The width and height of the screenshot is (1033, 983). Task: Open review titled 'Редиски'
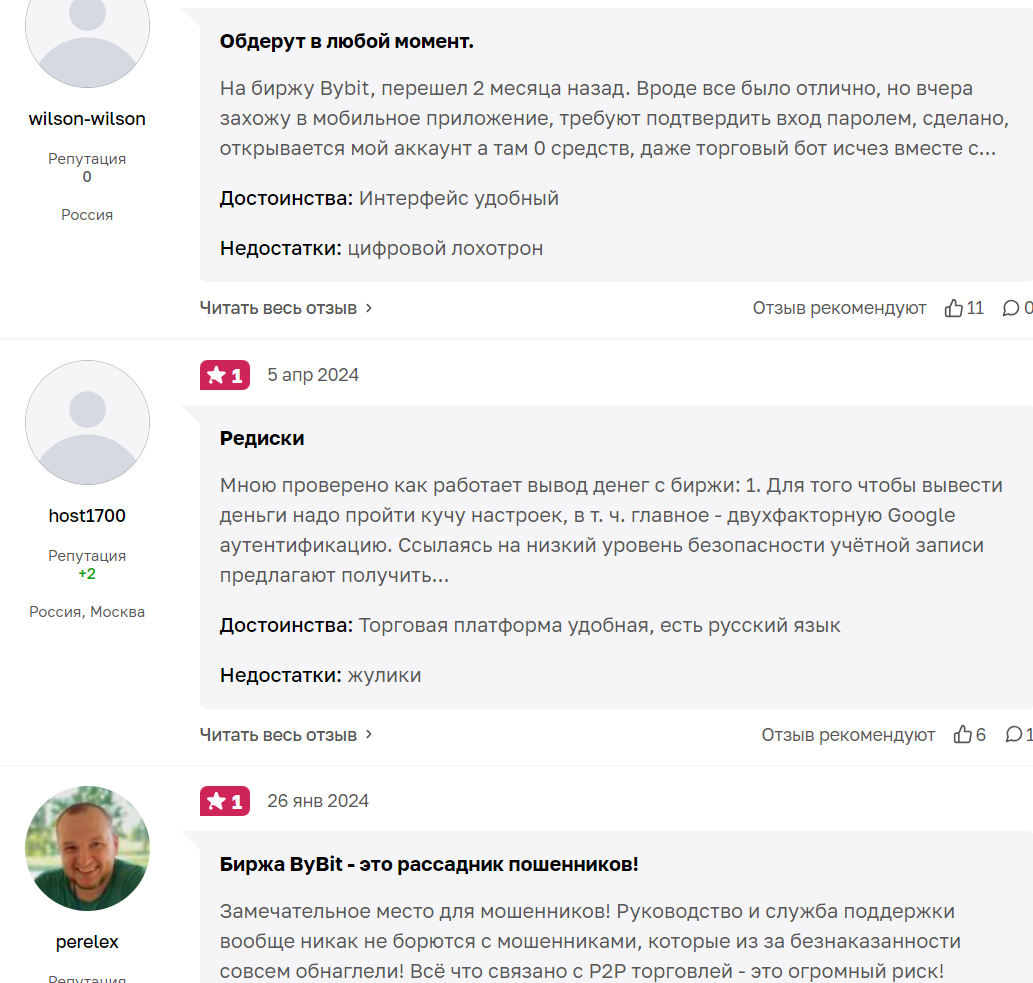[262, 438]
